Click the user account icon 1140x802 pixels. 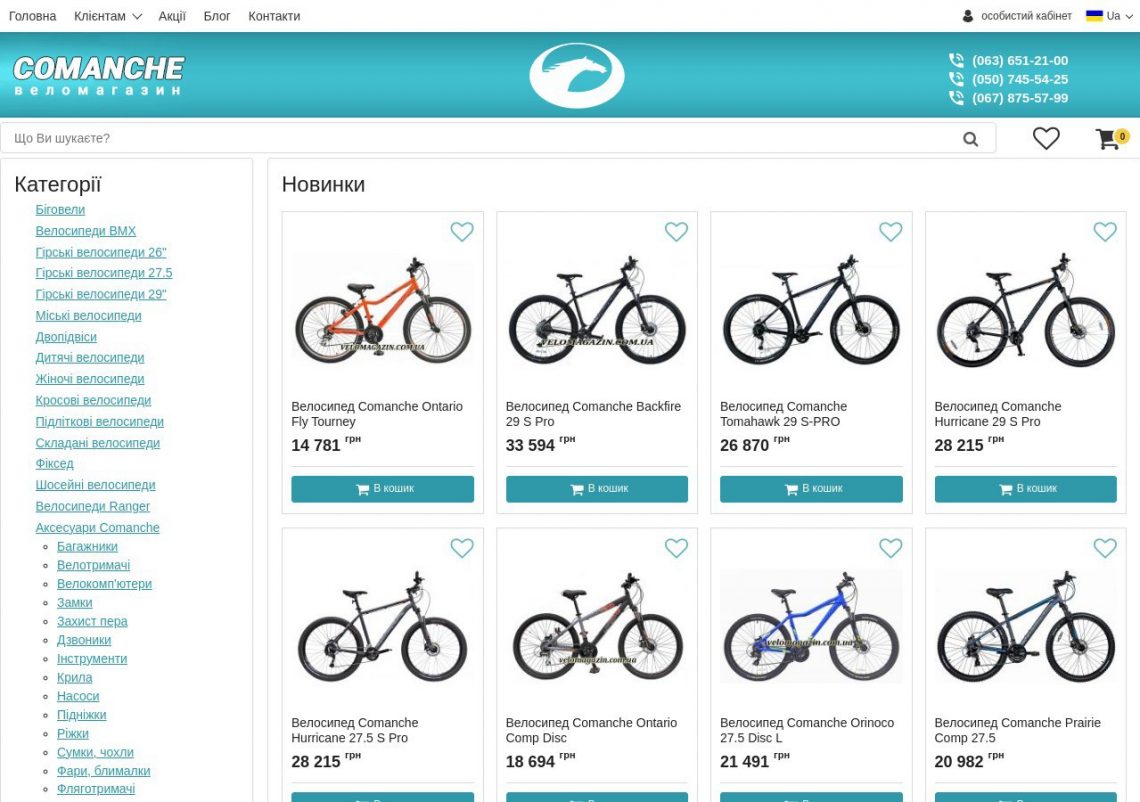968,16
